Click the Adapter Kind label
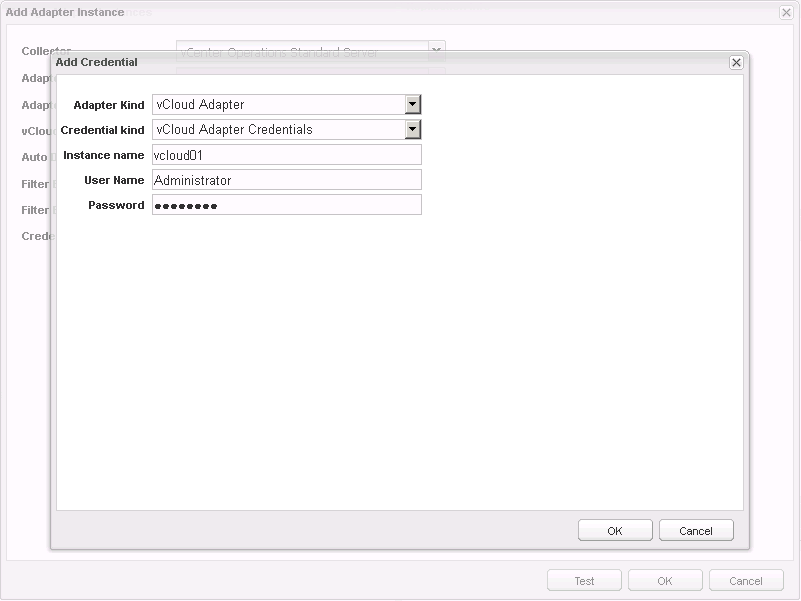Viewport: 801px width, 601px height. coord(109,105)
